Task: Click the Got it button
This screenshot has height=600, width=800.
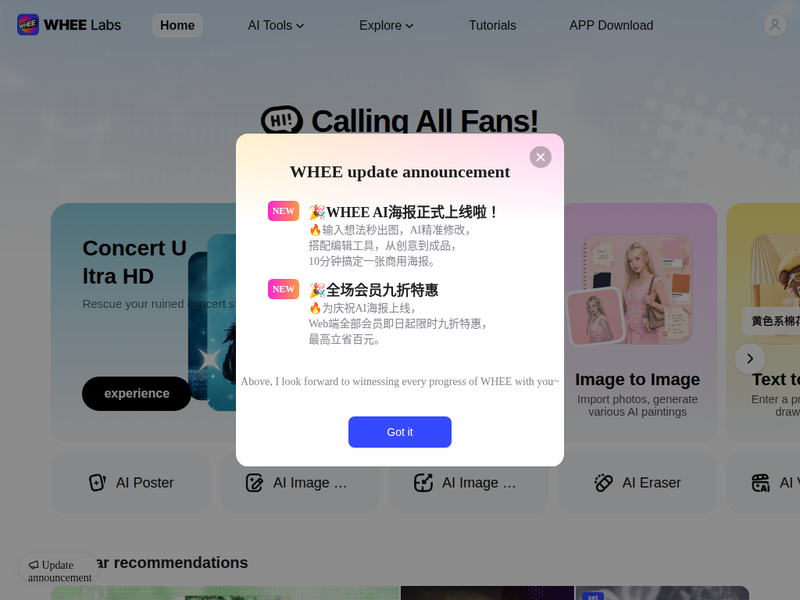Action: (x=399, y=432)
